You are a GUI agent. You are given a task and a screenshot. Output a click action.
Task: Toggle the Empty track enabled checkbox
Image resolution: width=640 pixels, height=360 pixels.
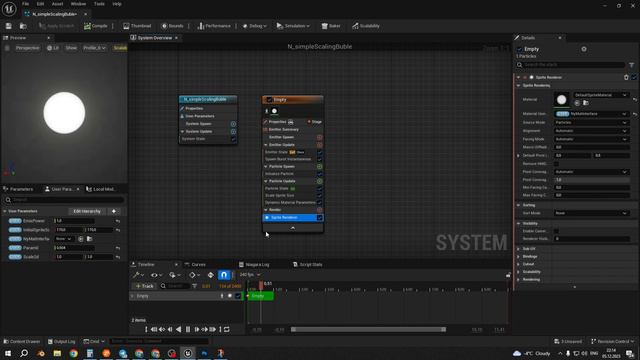238,296
